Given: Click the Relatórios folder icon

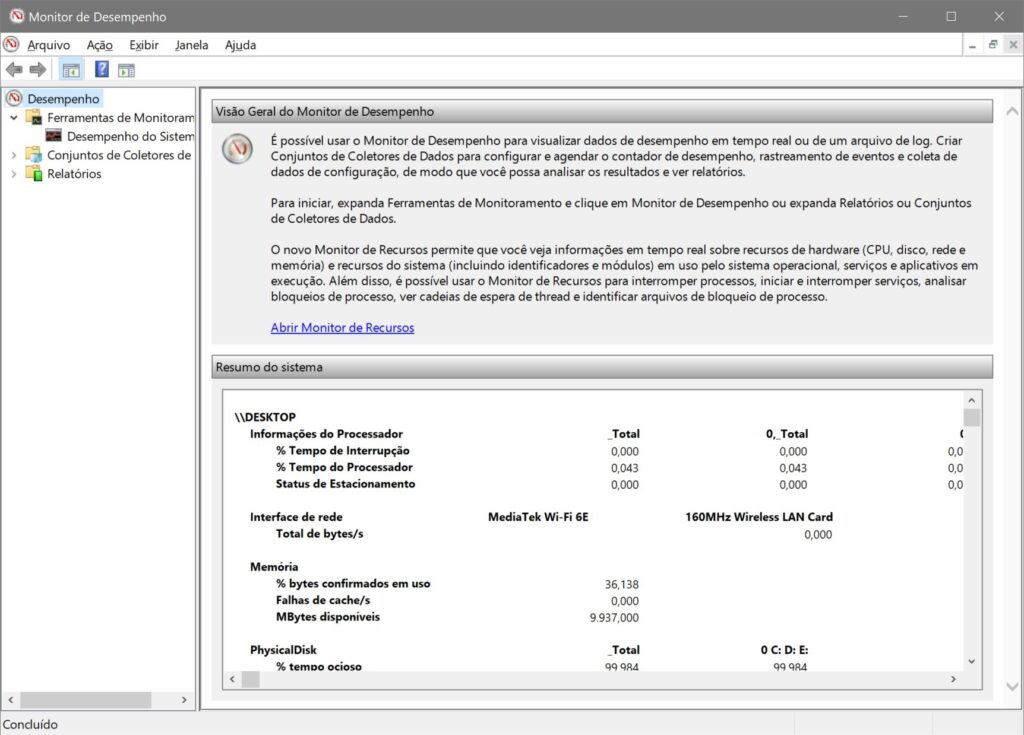Looking at the screenshot, I should 33,174.
